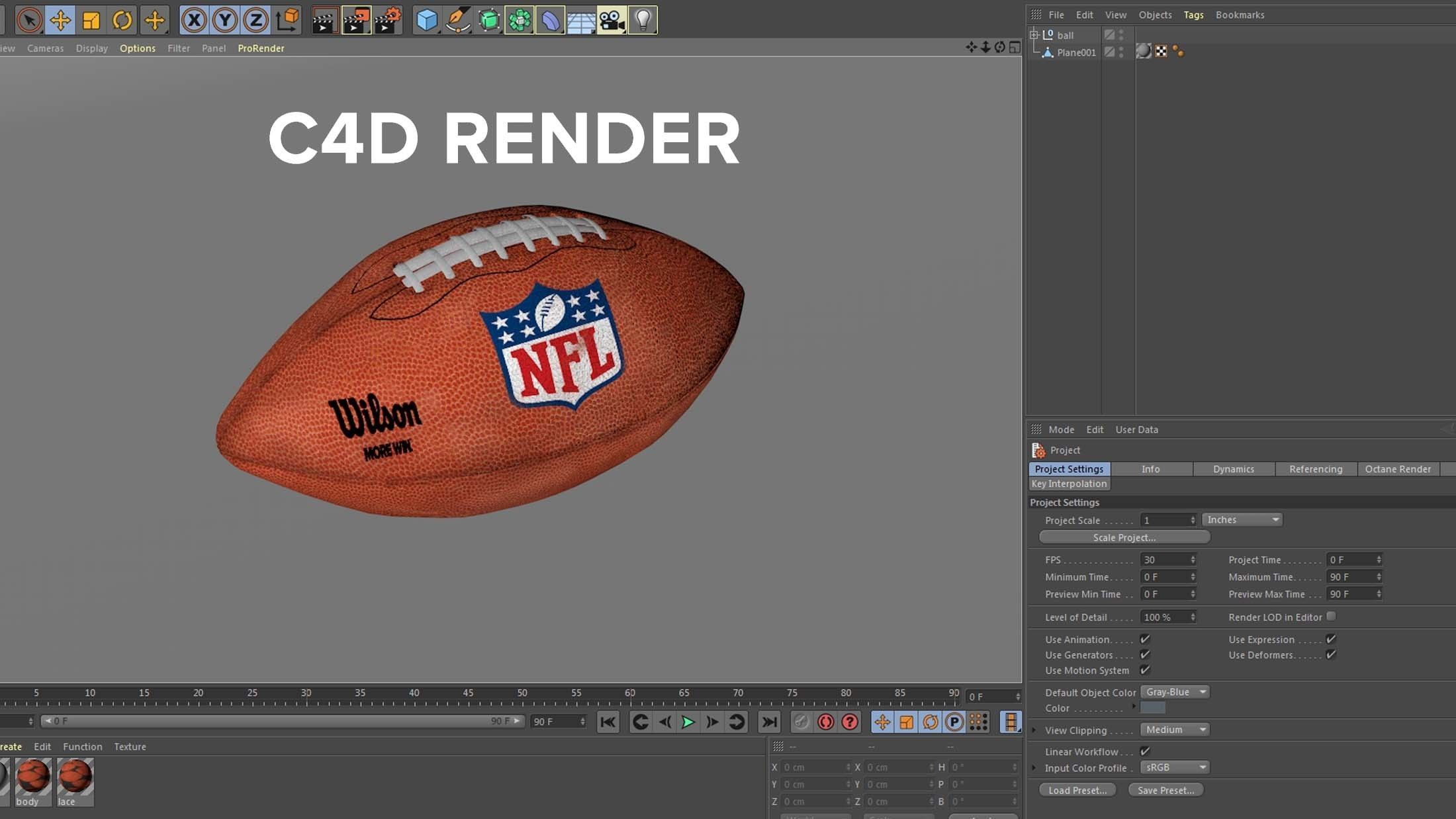This screenshot has width=1456, height=819.
Task: Click the red Record Active Objects button
Action: click(x=825, y=722)
